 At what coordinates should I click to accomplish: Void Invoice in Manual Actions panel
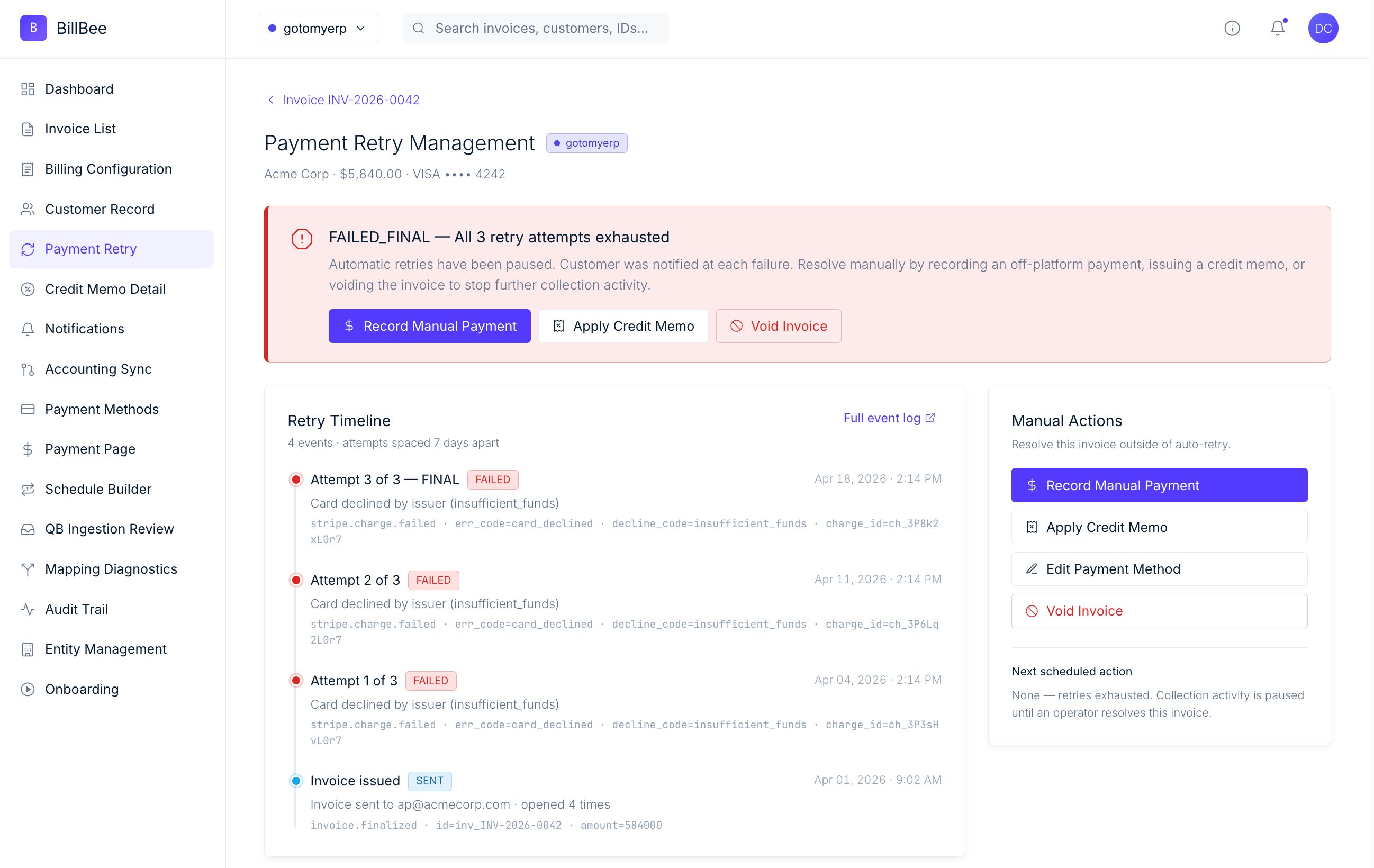coord(1159,611)
